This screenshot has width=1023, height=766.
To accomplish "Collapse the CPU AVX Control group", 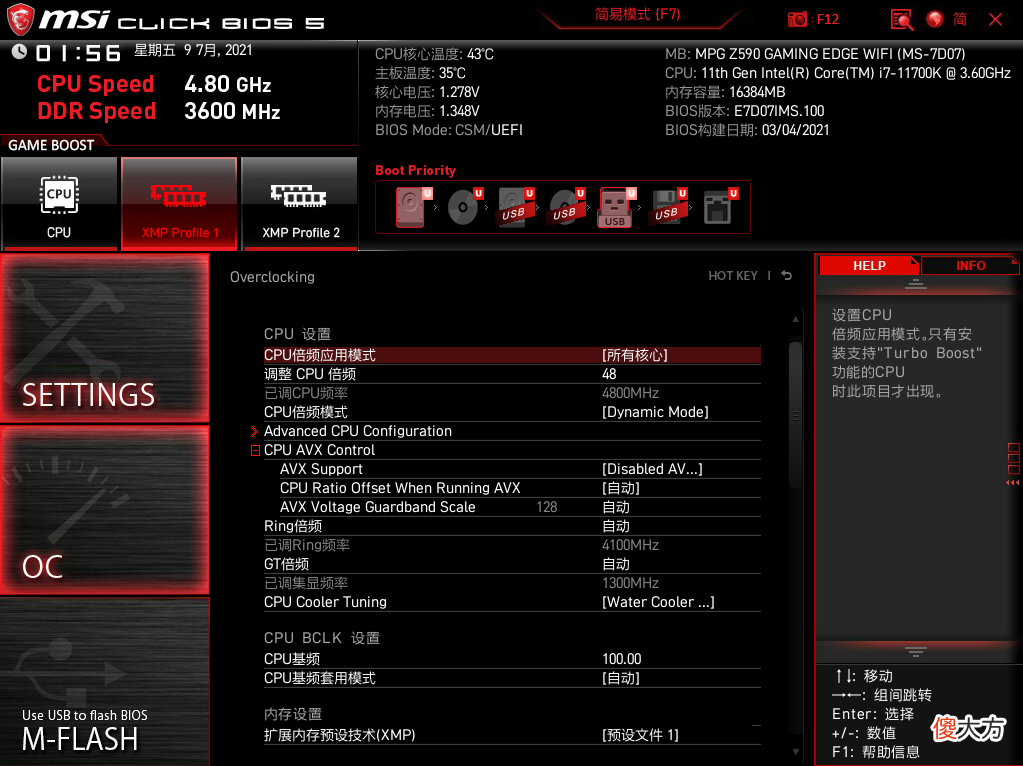I will (x=256, y=450).
